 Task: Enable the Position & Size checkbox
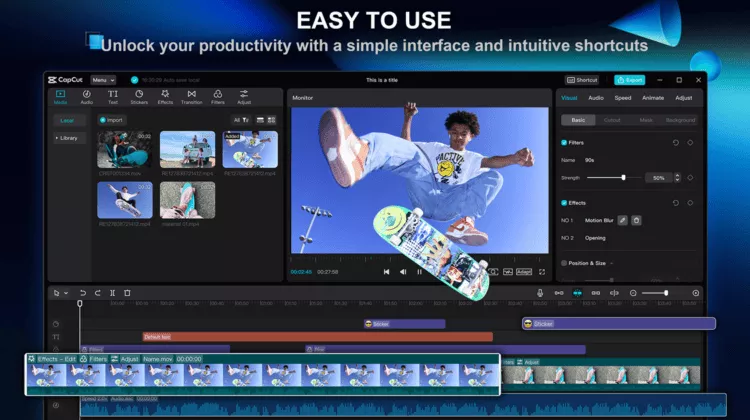coord(564,264)
